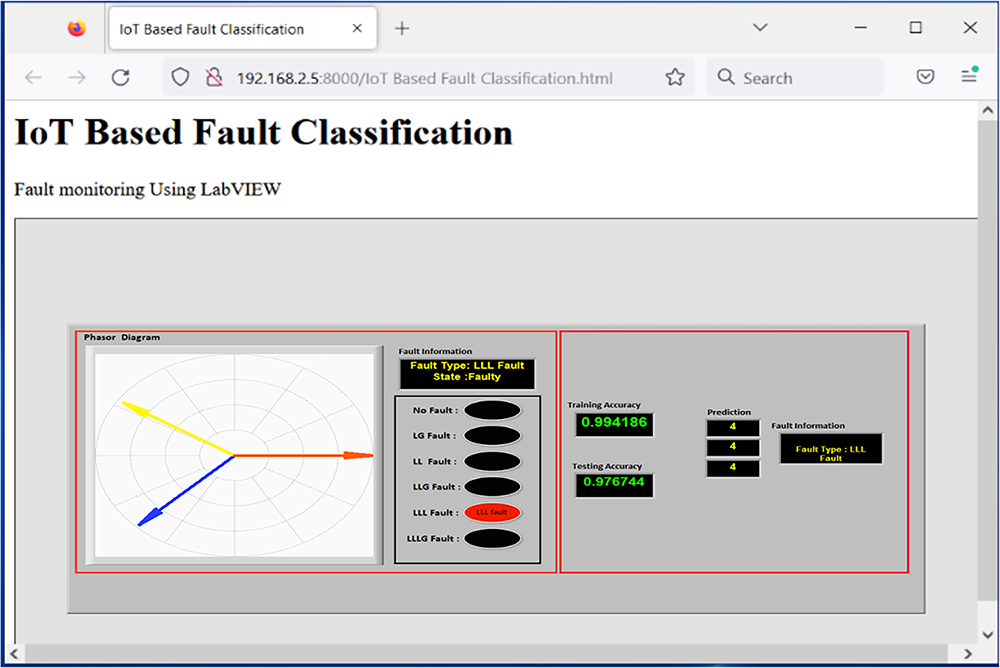Click the forward navigation arrow

(x=77, y=78)
